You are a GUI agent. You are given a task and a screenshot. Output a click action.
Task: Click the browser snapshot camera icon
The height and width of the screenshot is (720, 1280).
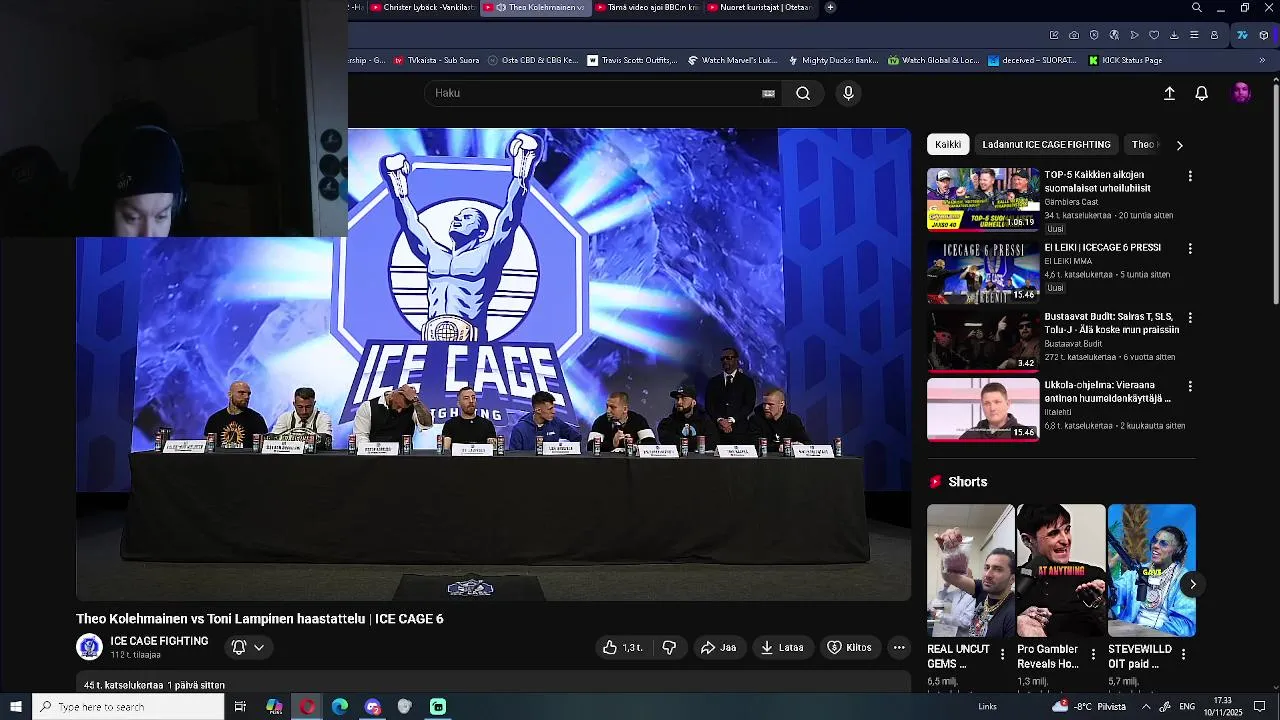click(x=1074, y=35)
